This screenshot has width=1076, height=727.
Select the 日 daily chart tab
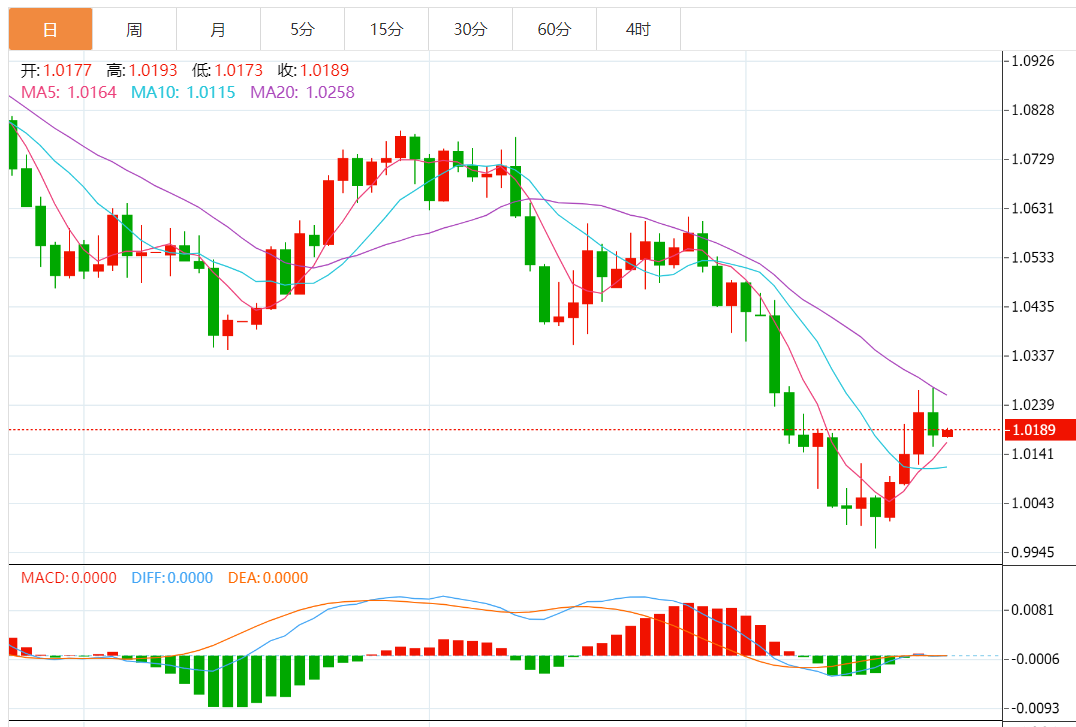click(50, 29)
